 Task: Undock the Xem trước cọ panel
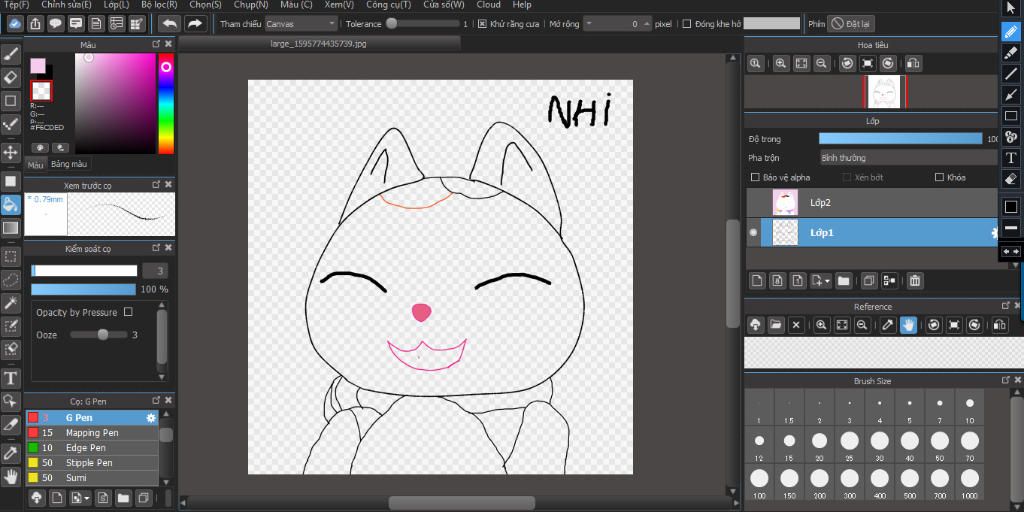point(156,185)
